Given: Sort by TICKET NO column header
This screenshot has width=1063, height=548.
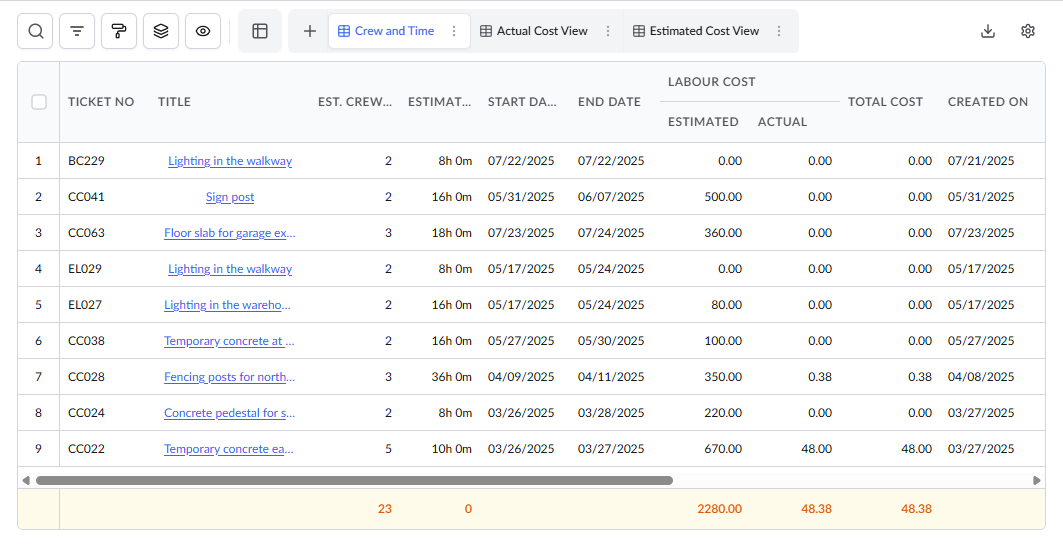Looking at the screenshot, I should (101, 102).
